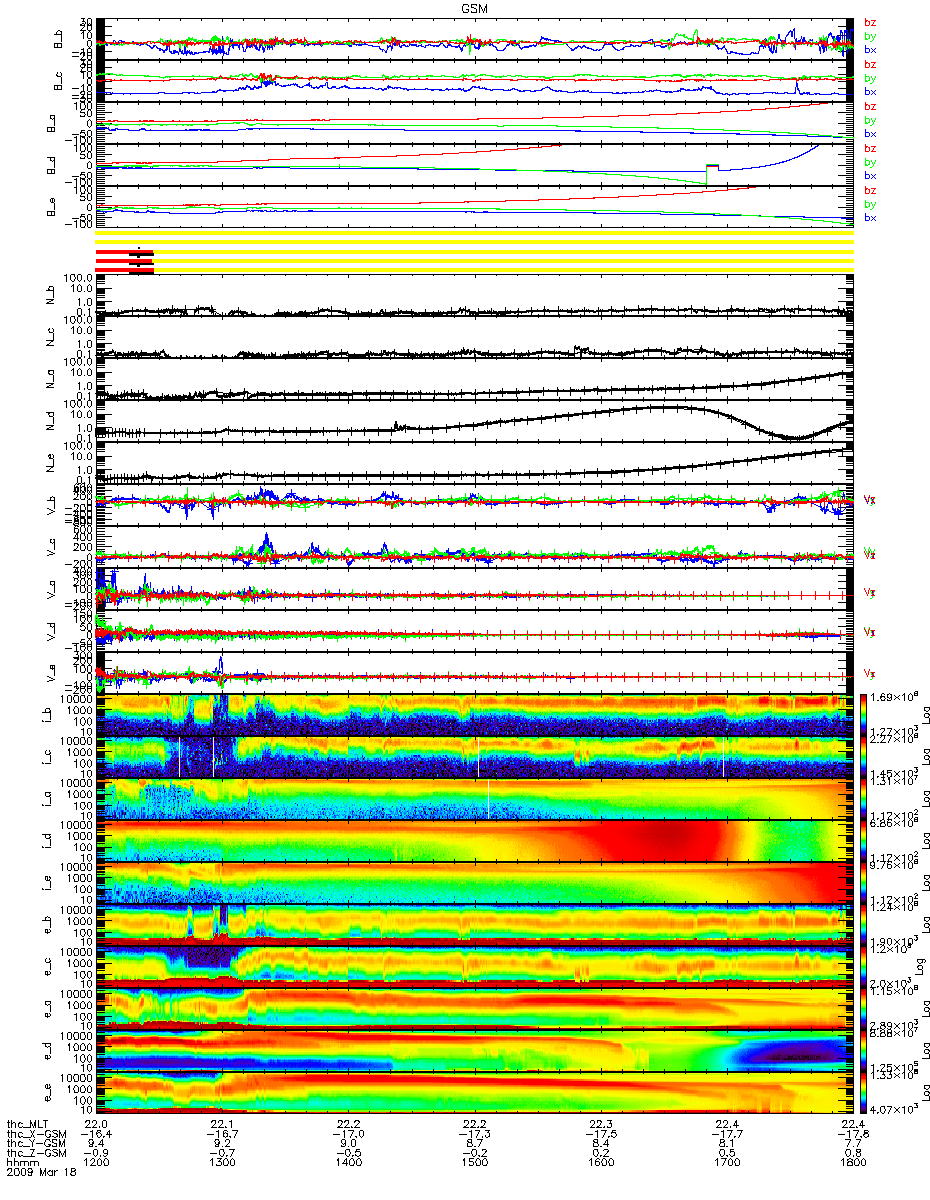Click the 22.3 MLT value
930x1200 pixels.
(600, 1124)
